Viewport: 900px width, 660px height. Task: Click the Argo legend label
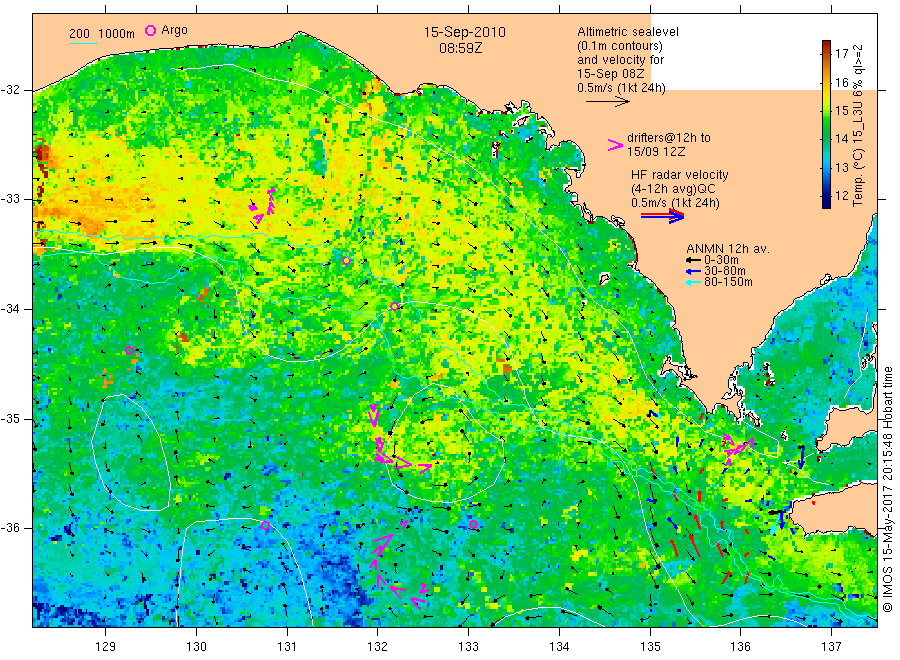tap(174, 30)
